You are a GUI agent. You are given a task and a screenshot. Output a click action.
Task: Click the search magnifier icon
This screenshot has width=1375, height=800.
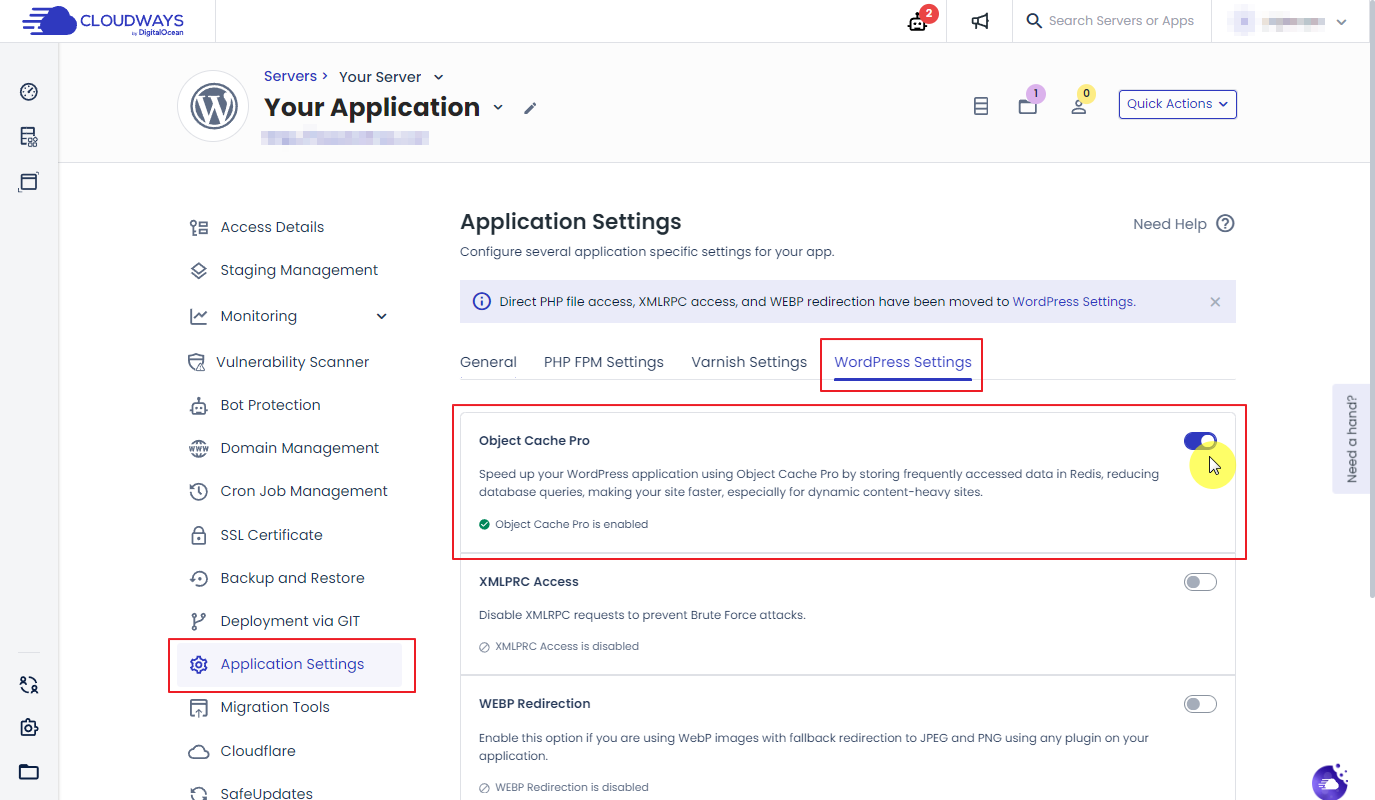[1034, 21]
